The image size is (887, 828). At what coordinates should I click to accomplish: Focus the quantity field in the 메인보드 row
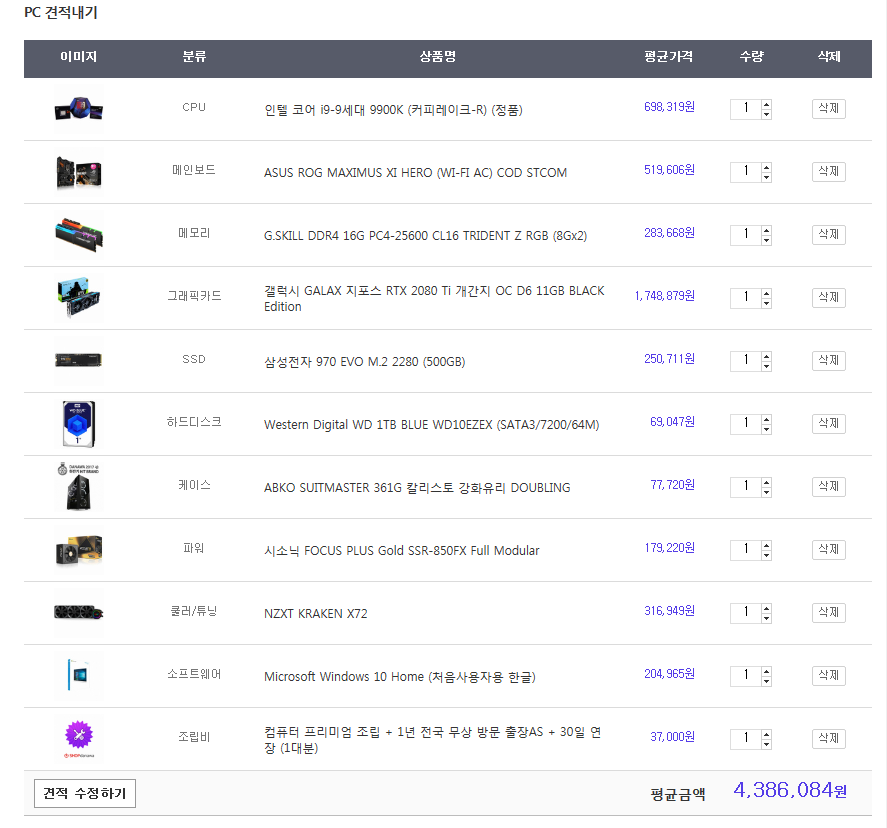coord(746,171)
